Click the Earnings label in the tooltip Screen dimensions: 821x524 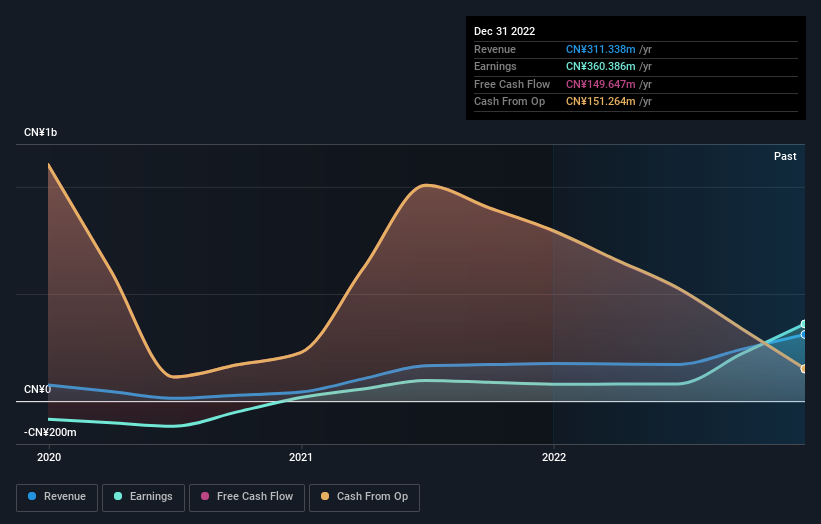point(495,66)
